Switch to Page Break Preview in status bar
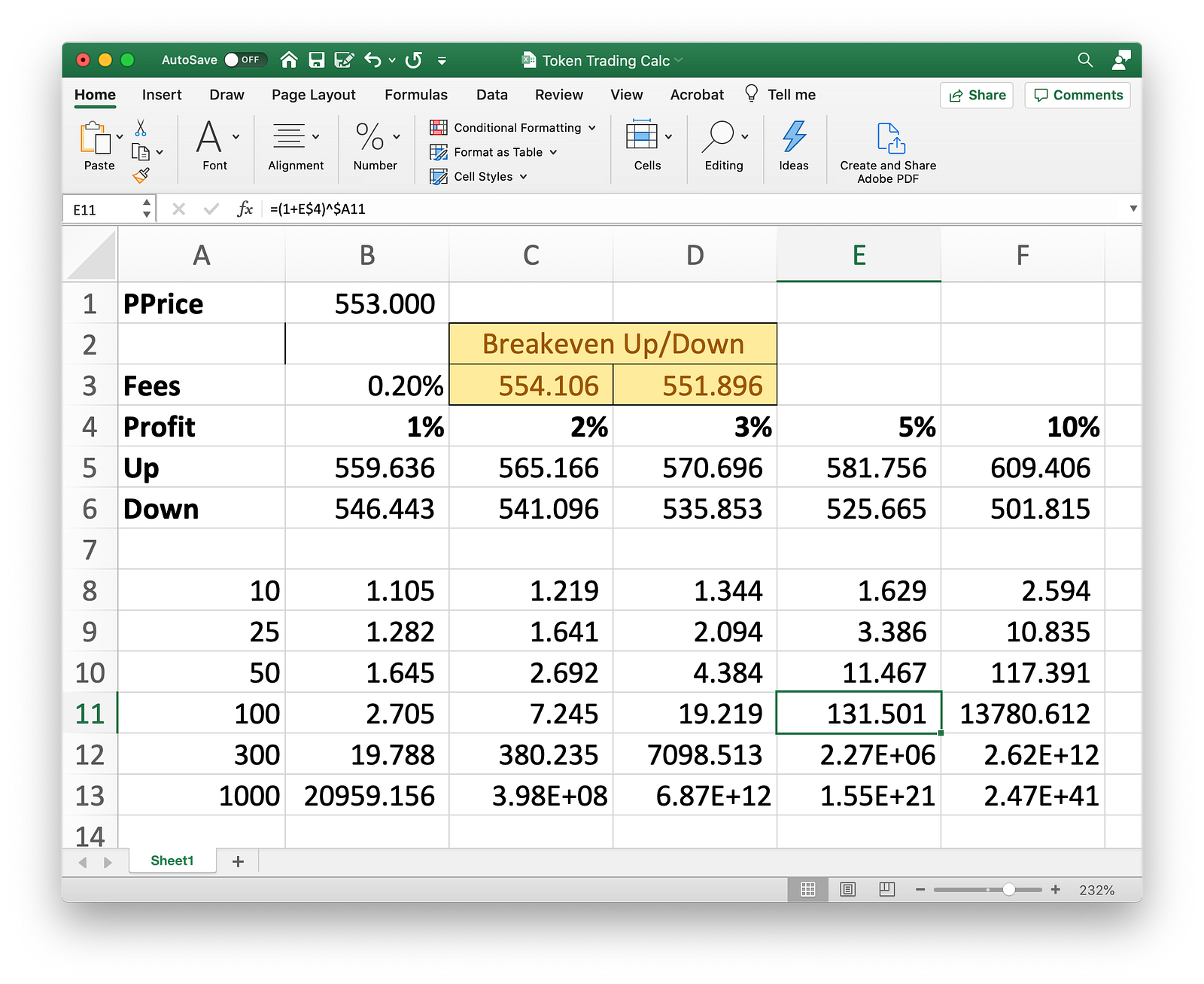Image resolution: width=1204 pixels, height=984 pixels. tap(887, 890)
